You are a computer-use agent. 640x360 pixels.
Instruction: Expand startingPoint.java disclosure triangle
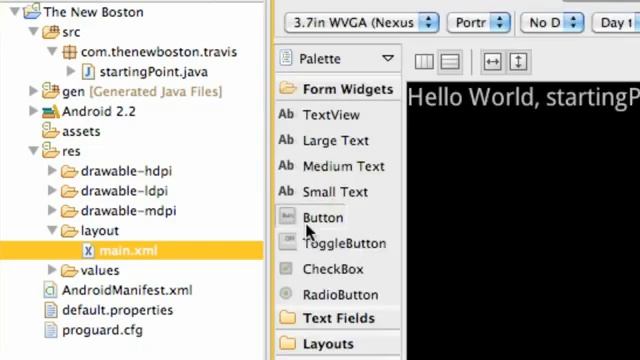(x=71, y=71)
